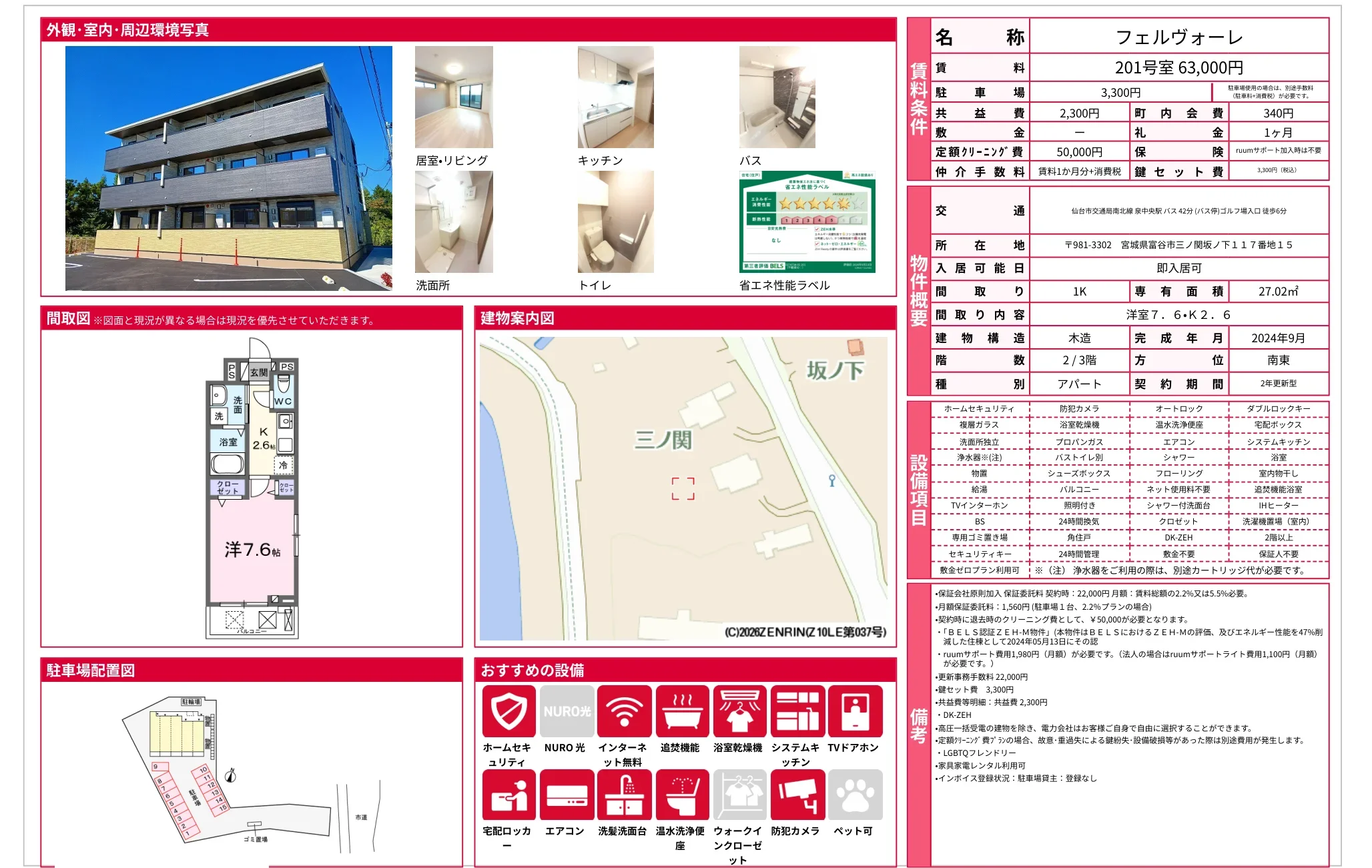Viewport: 1372px width, 868px height.
Task: Click the LGBTQフレンドリー remark line
Action: click(x=976, y=753)
